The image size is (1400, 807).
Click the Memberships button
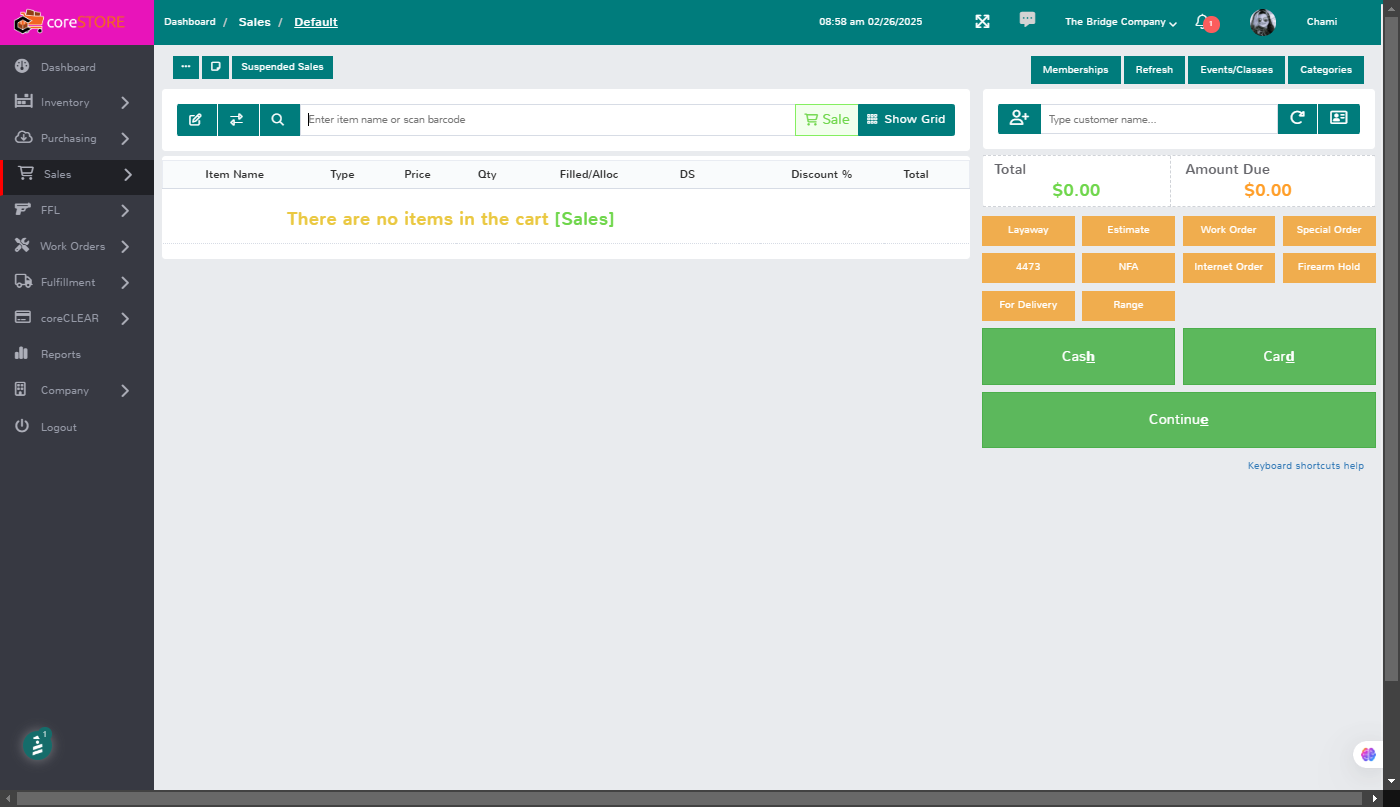[1075, 70]
